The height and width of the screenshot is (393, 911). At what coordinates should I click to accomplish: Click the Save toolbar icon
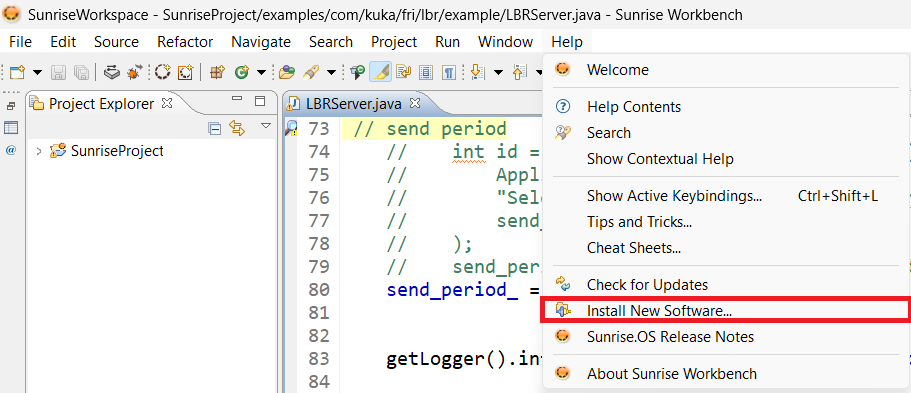pyautogui.click(x=59, y=72)
